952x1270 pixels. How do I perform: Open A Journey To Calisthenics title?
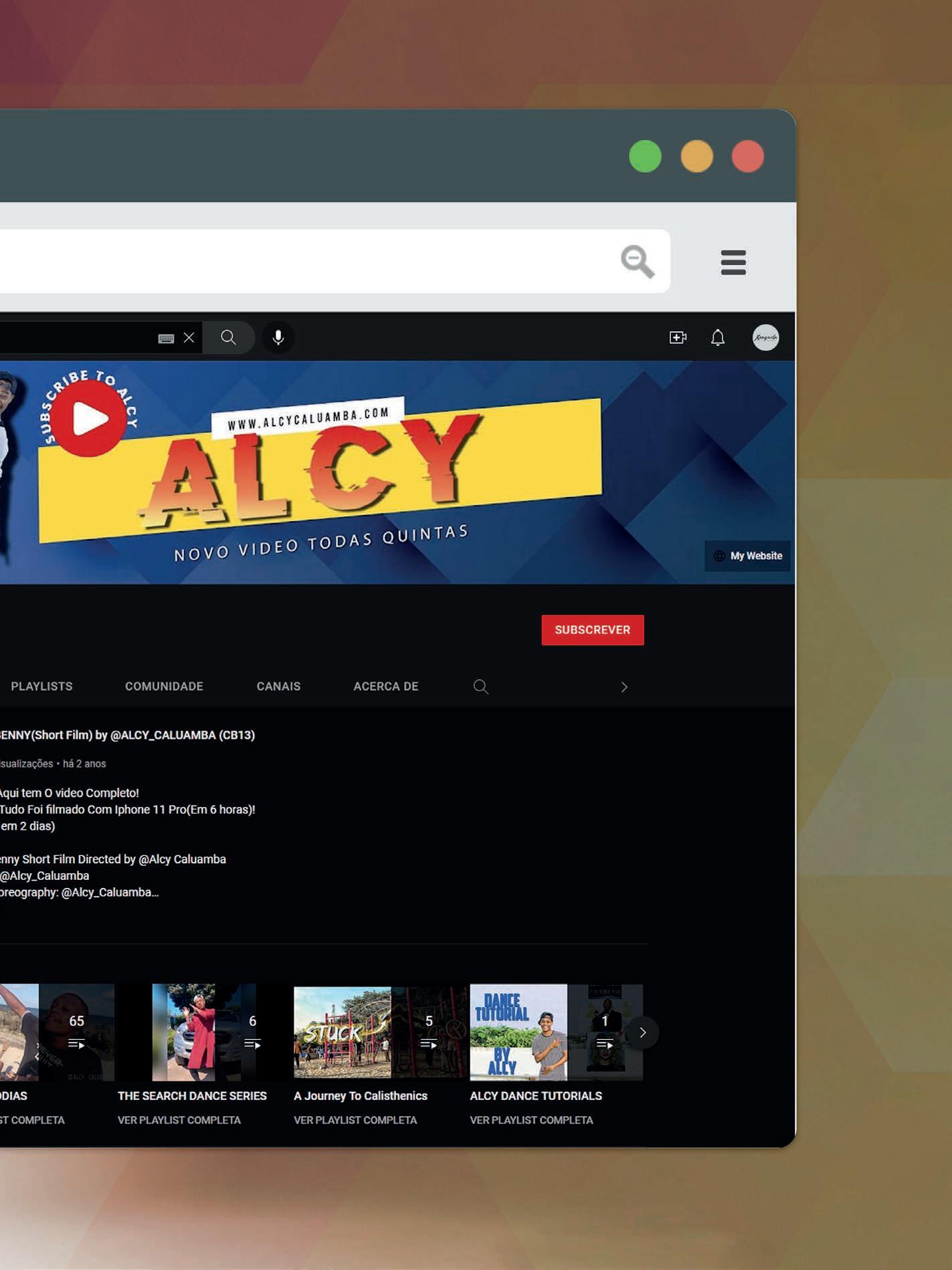click(x=361, y=1095)
